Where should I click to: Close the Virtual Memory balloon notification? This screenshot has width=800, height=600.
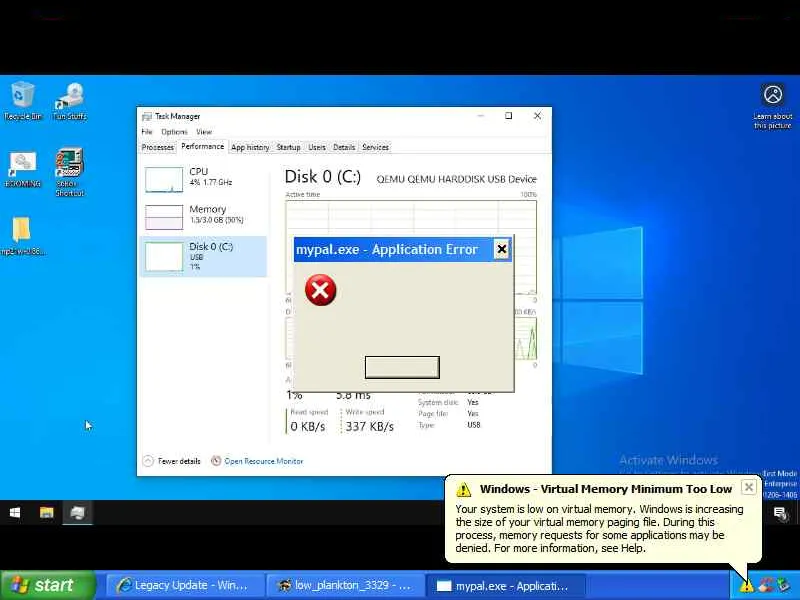click(748, 487)
